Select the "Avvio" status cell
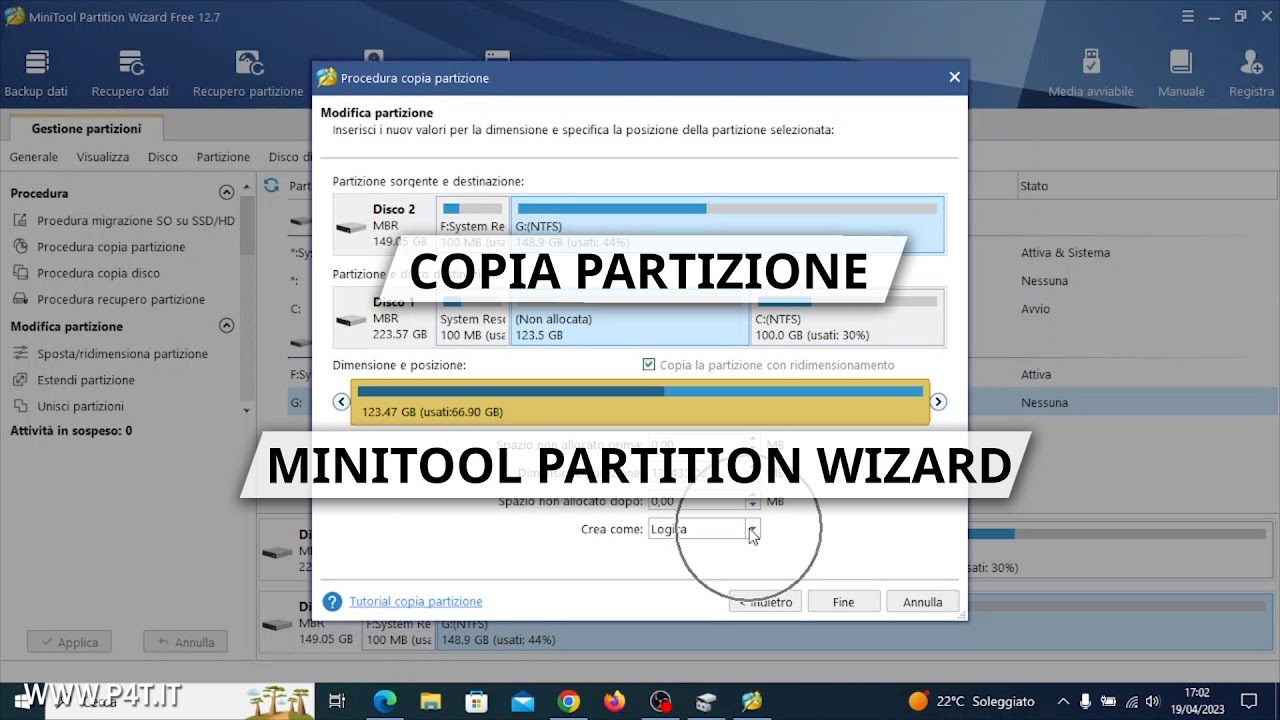 (x=1035, y=309)
